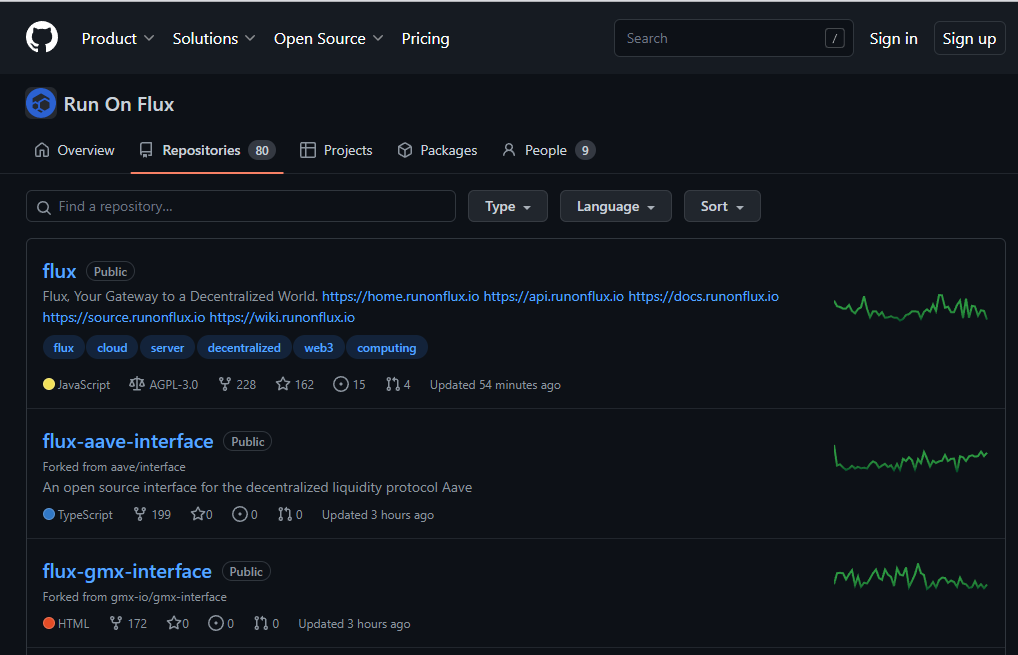Open pull requests icon on flux-gmx-interface row
1018x655 pixels.
tap(261, 623)
